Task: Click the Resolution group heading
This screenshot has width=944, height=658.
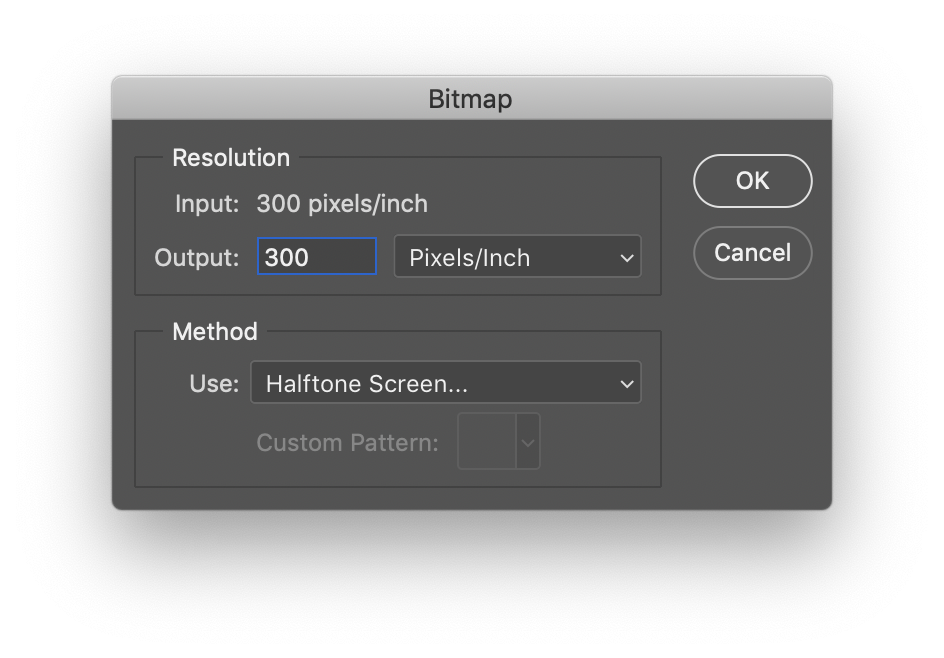Action: click(231, 158)
